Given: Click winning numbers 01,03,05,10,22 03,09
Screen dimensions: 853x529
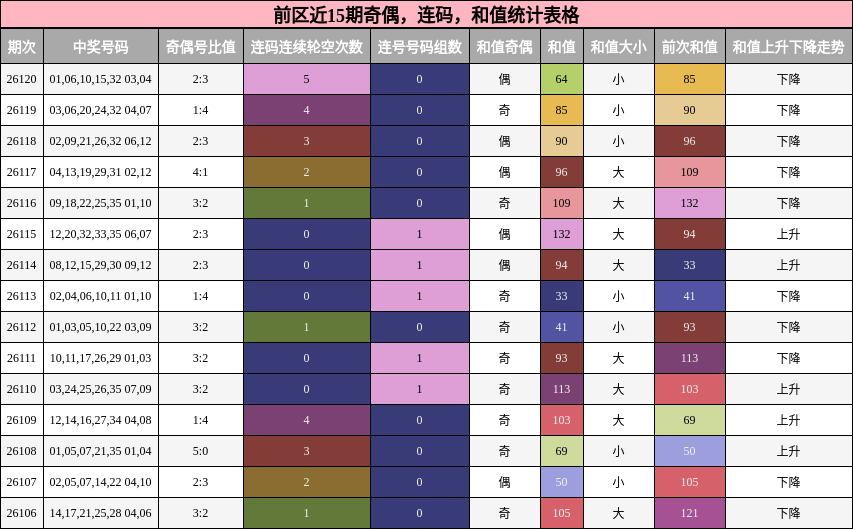Looking at the screenshot, I should coord(101,327).
